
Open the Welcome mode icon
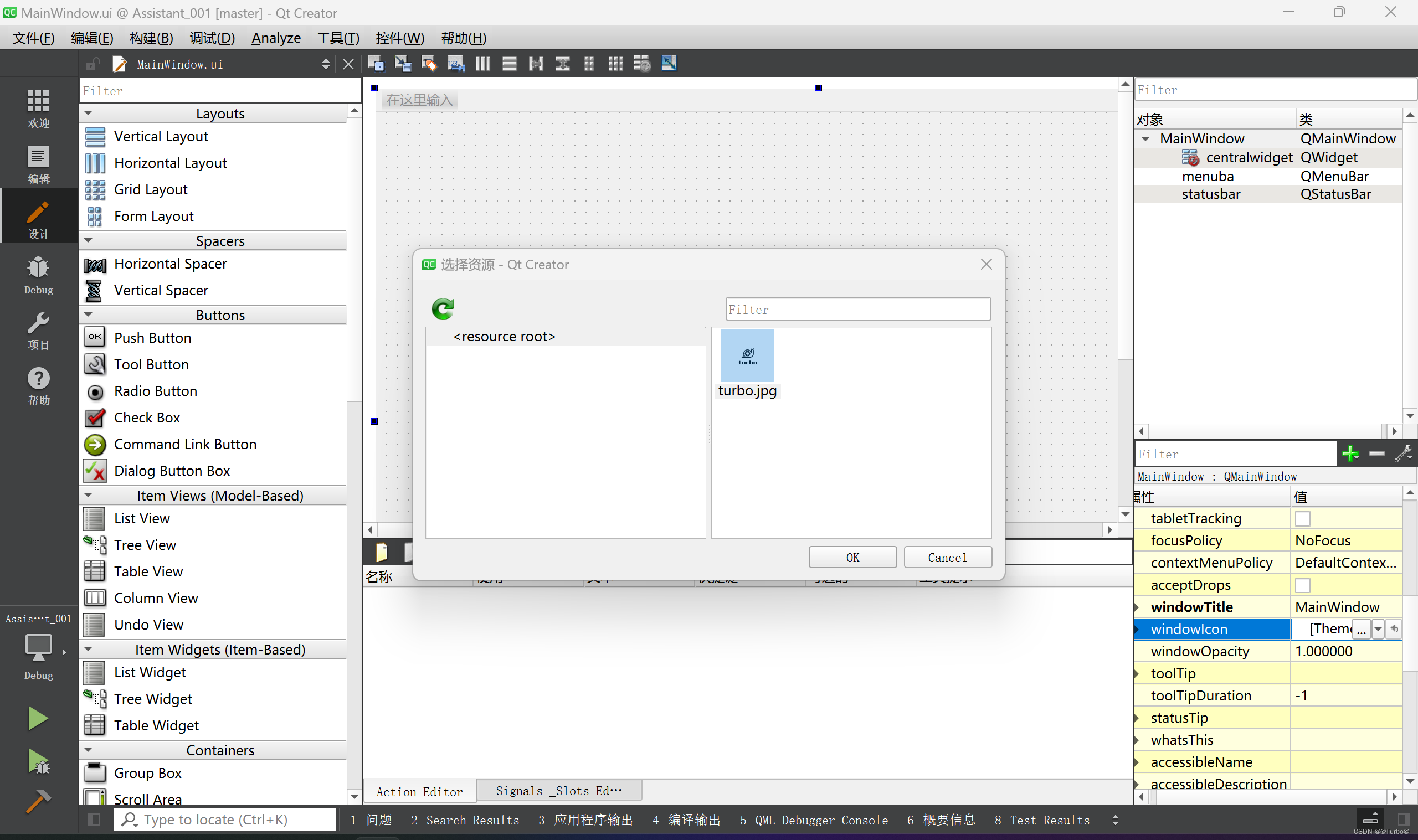pos(38,108)
